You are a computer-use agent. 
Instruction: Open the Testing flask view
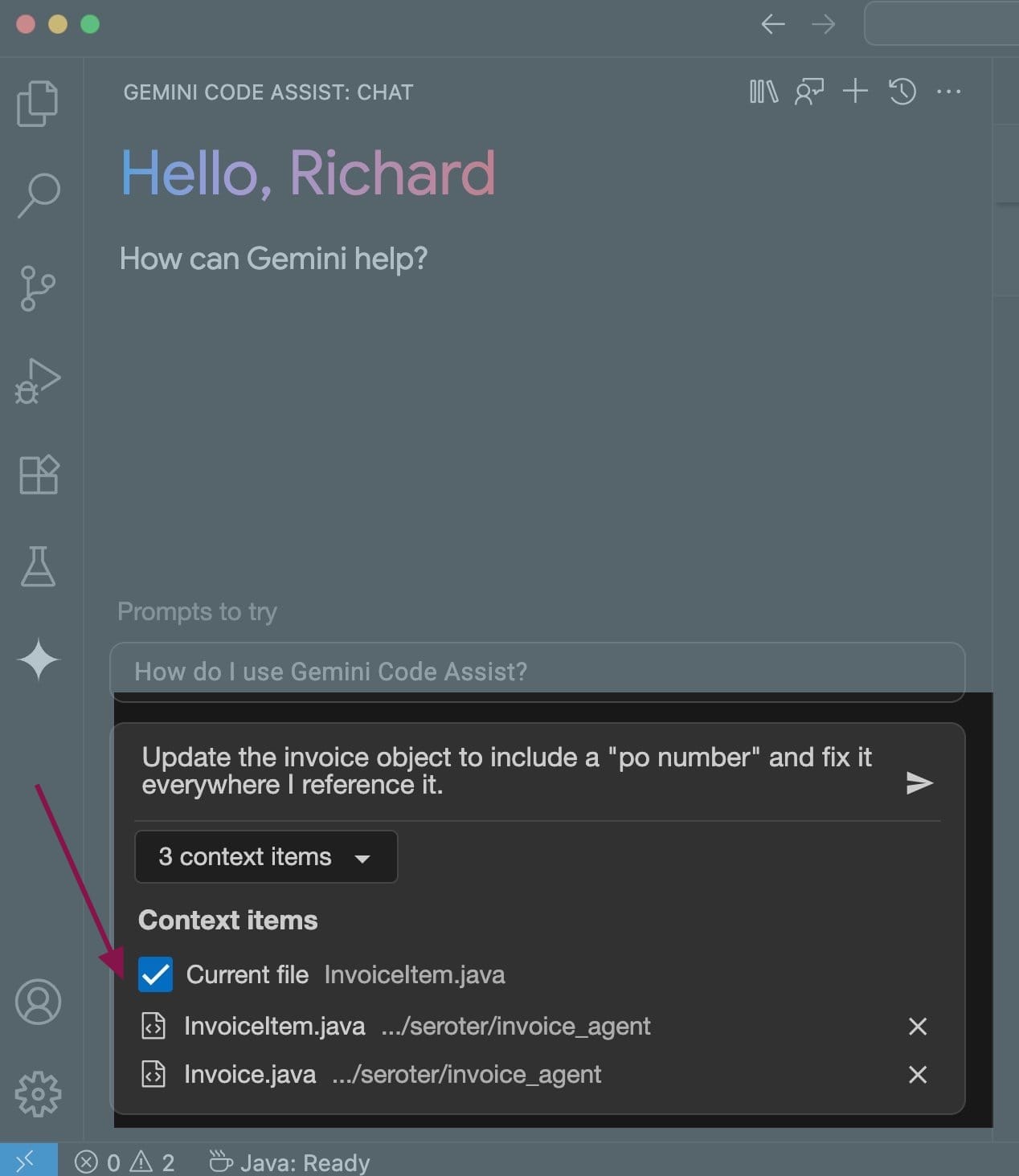click(x=38, y=566)
